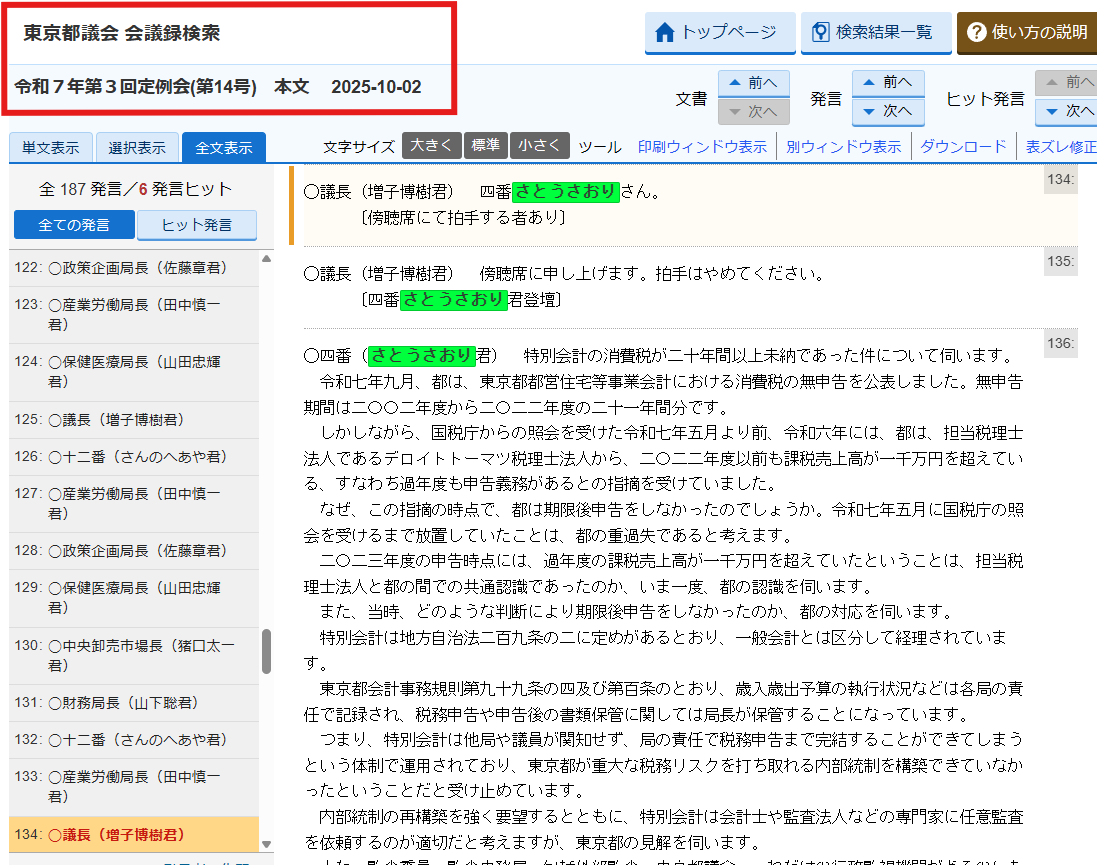Click the ダウンロード link

tap(963, 147)
